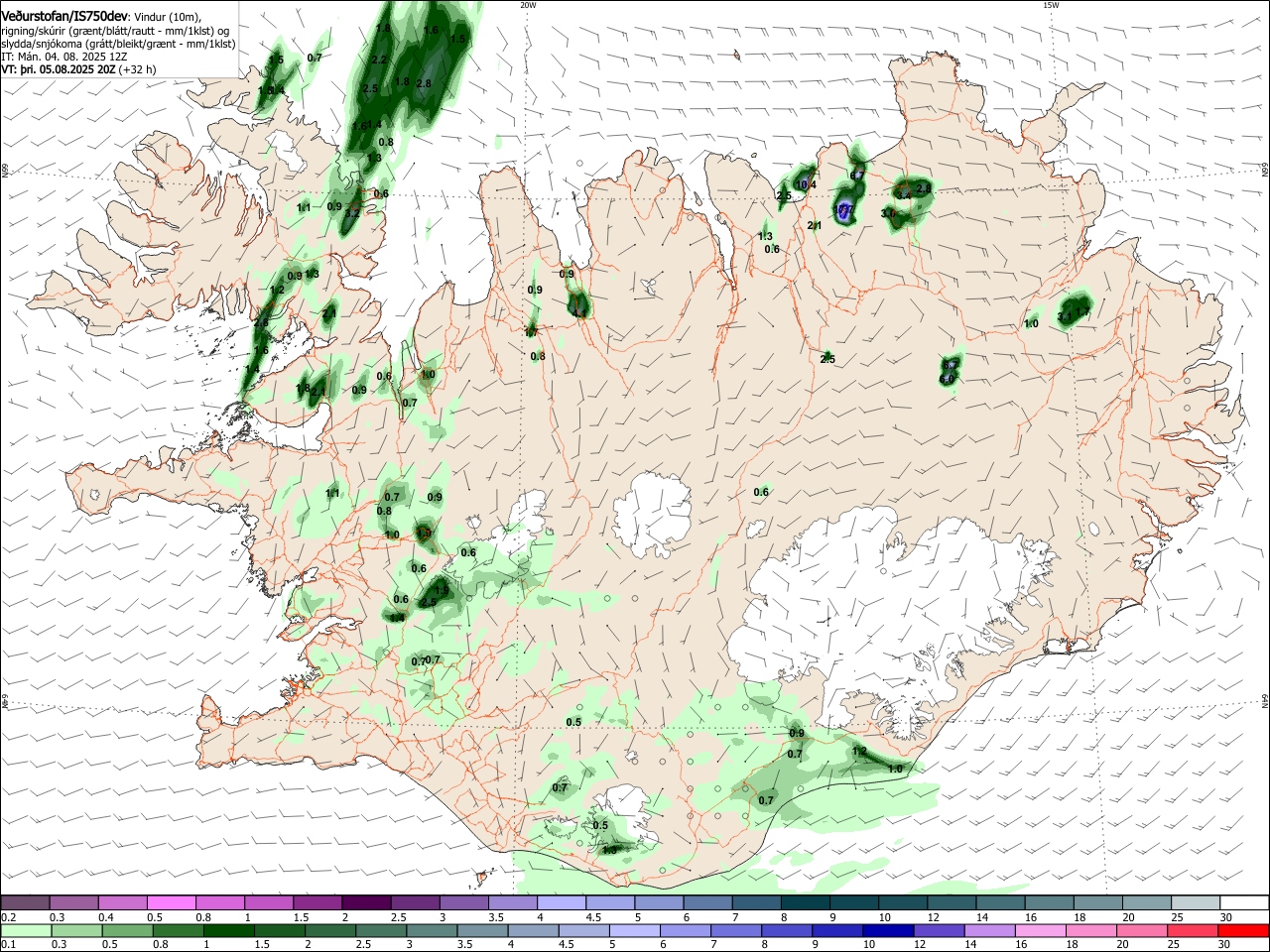This screenshot has width=1270, height=952.
Task: Click the pink 16 swatch in the rain scale
Action: pos(1041,930)
